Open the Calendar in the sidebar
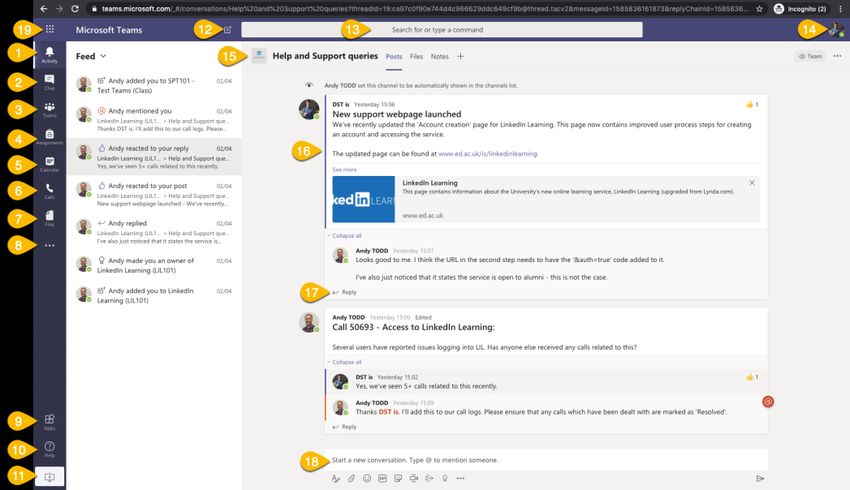 tap(49, 164)
